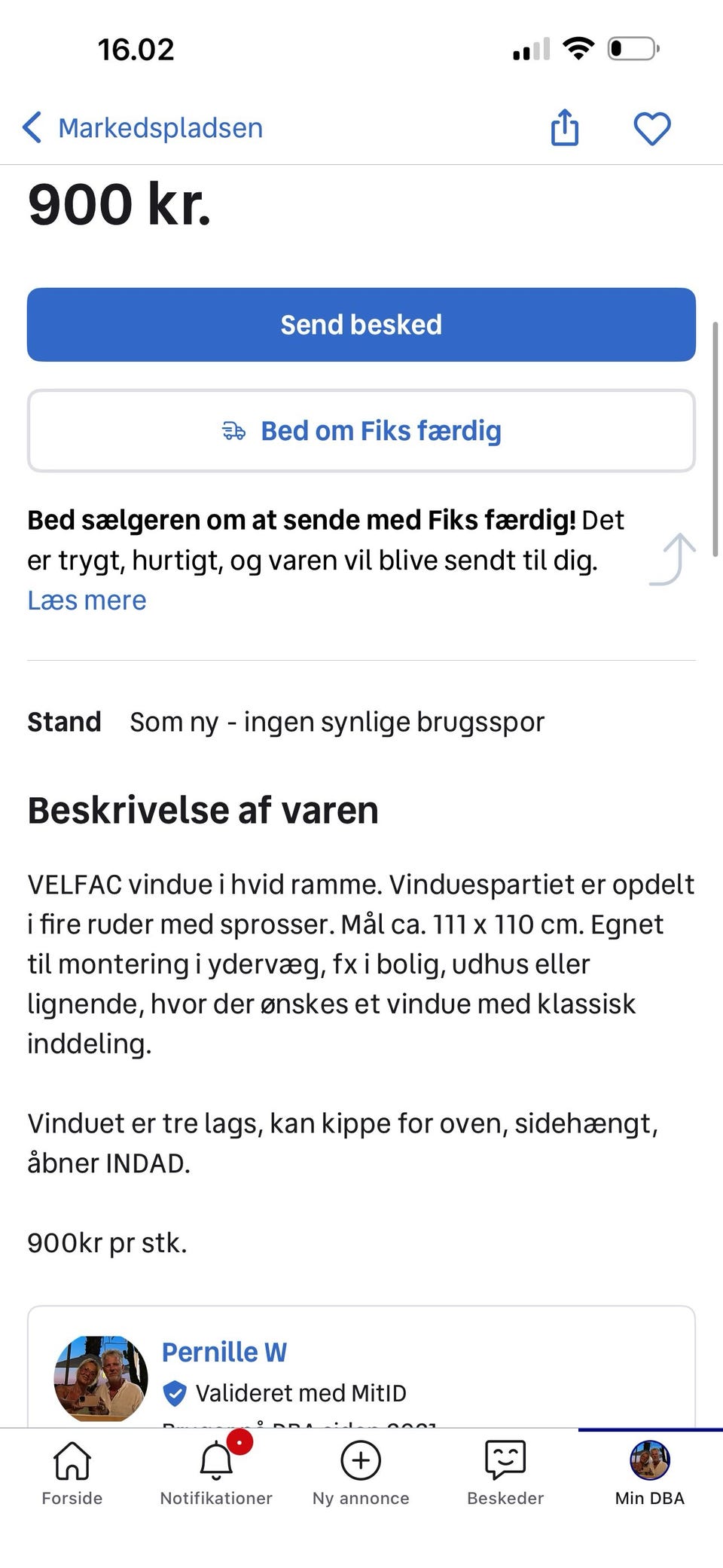Open seller Pernille W's profile name

pyautogui.click(x=224, y=1352)
